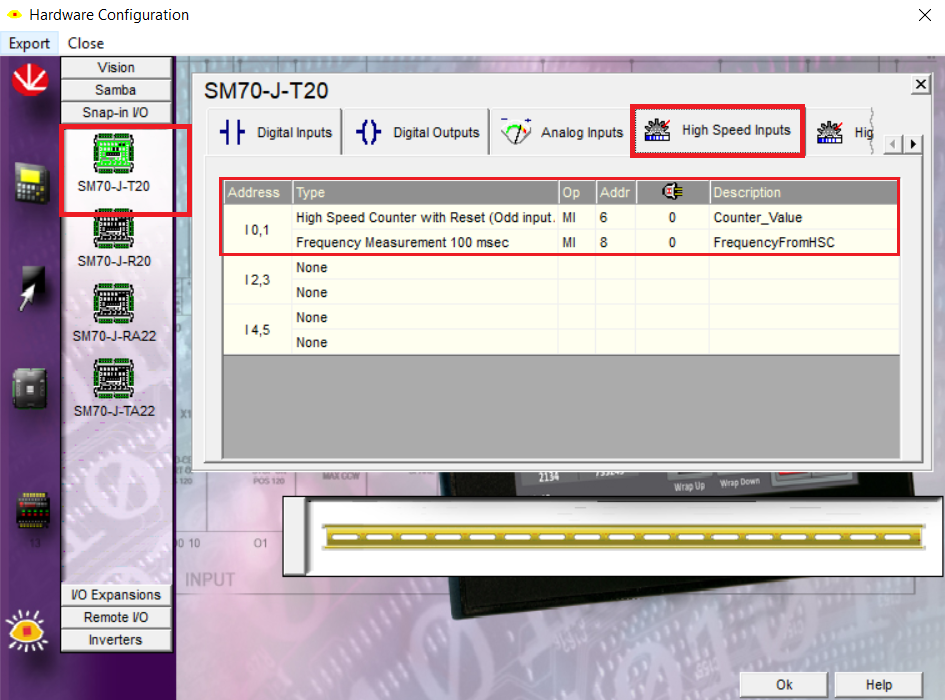945x700 pixels.
Task: Click the Address column header
Action: (257, 192)
